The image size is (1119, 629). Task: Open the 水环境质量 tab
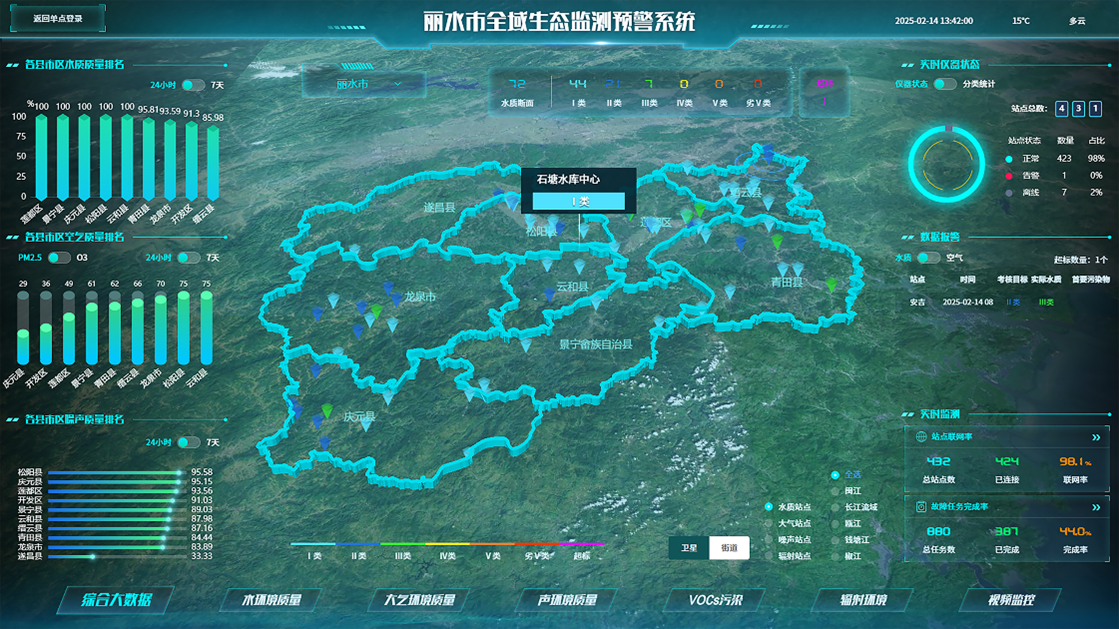click(x=272, y=600)
